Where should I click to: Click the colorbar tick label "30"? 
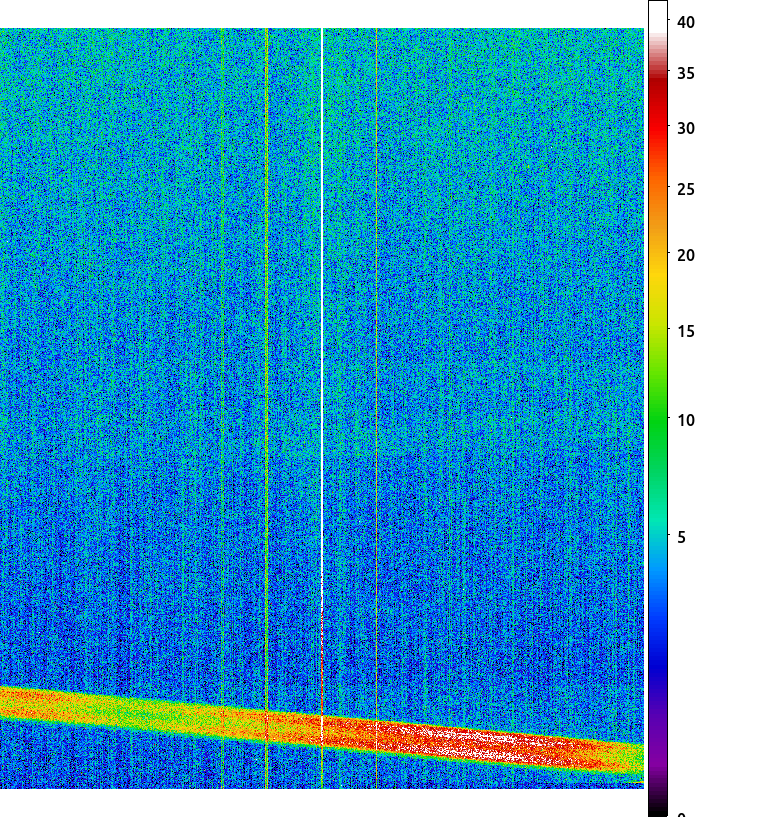pos(686,128)
